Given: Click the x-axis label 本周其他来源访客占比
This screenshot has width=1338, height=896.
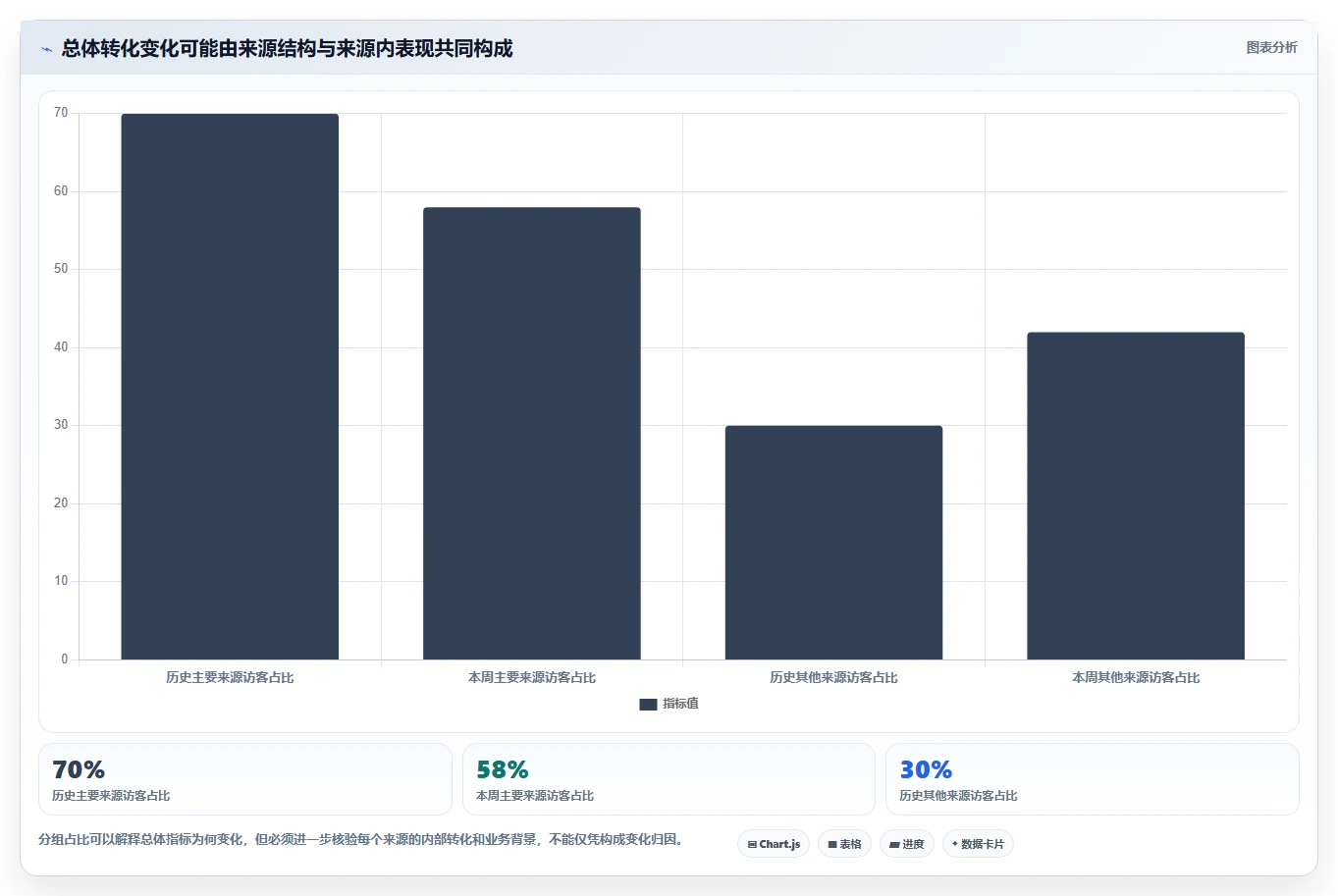Looking at the screenshot, I should 1136,678.
